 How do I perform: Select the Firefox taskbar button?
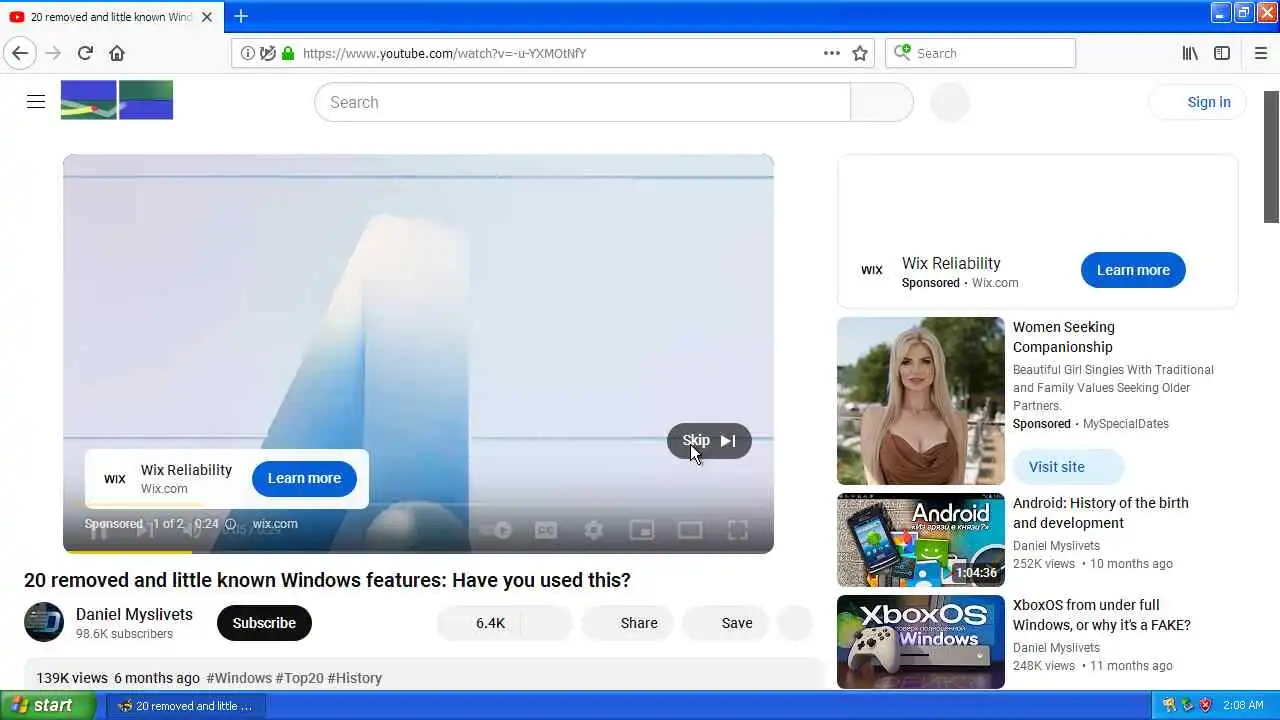(x=186, y=706)
